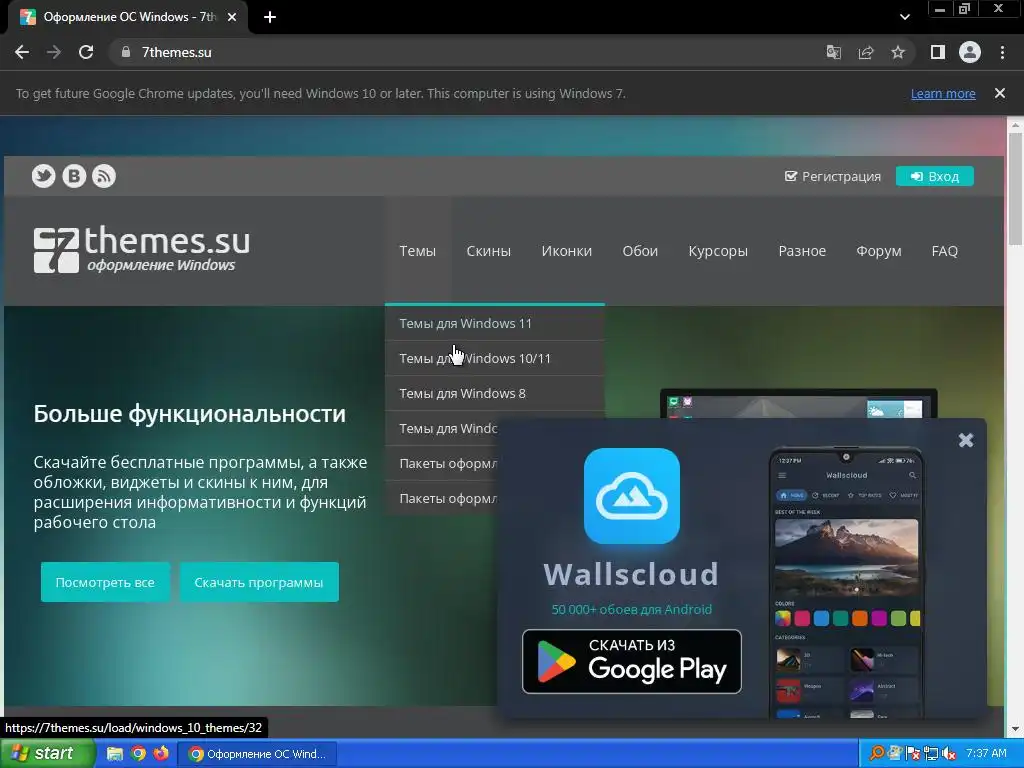Open the Курсоры menu

[x=718, y=251]
